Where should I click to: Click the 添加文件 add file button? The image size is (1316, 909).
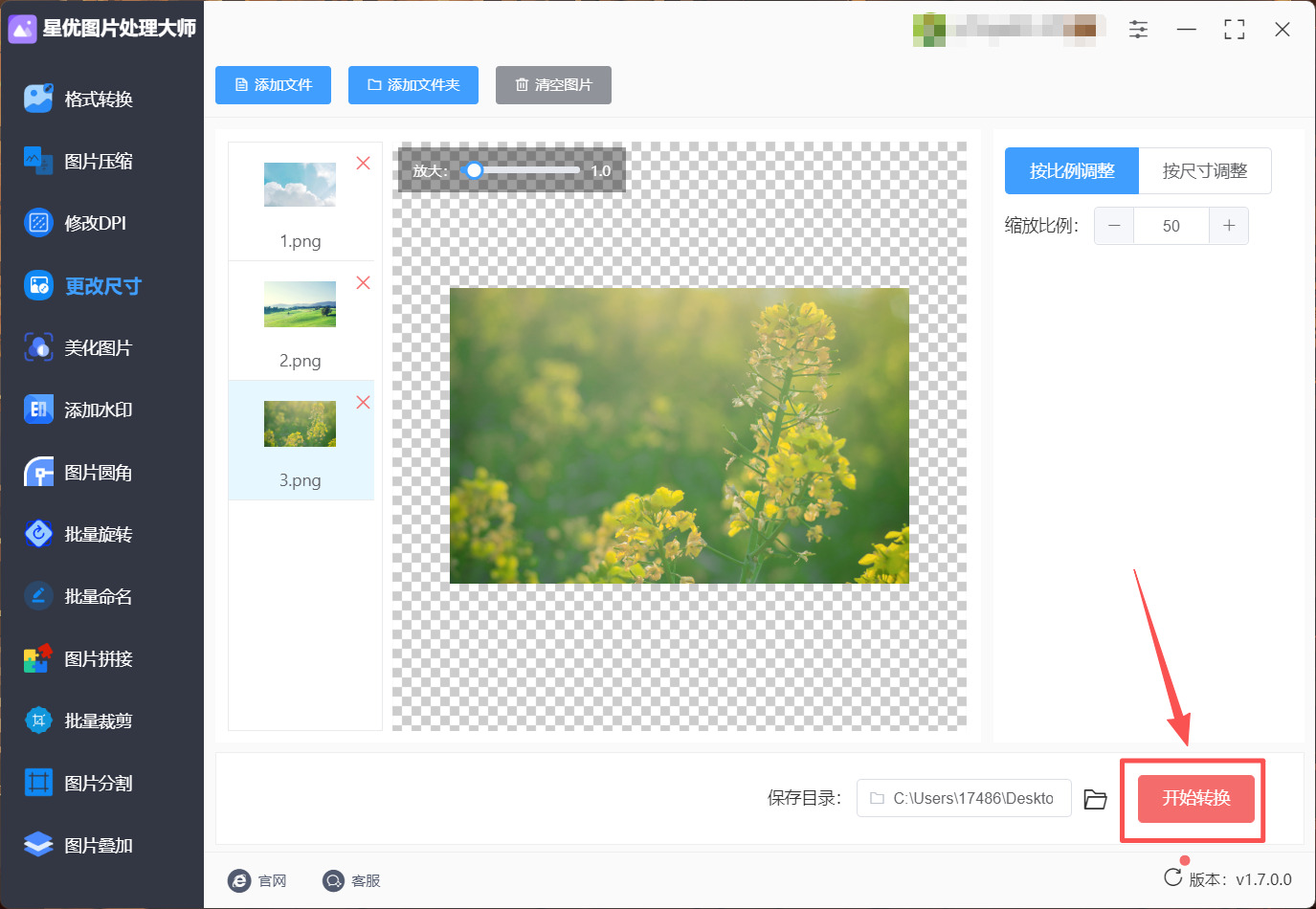coord(273,85)
